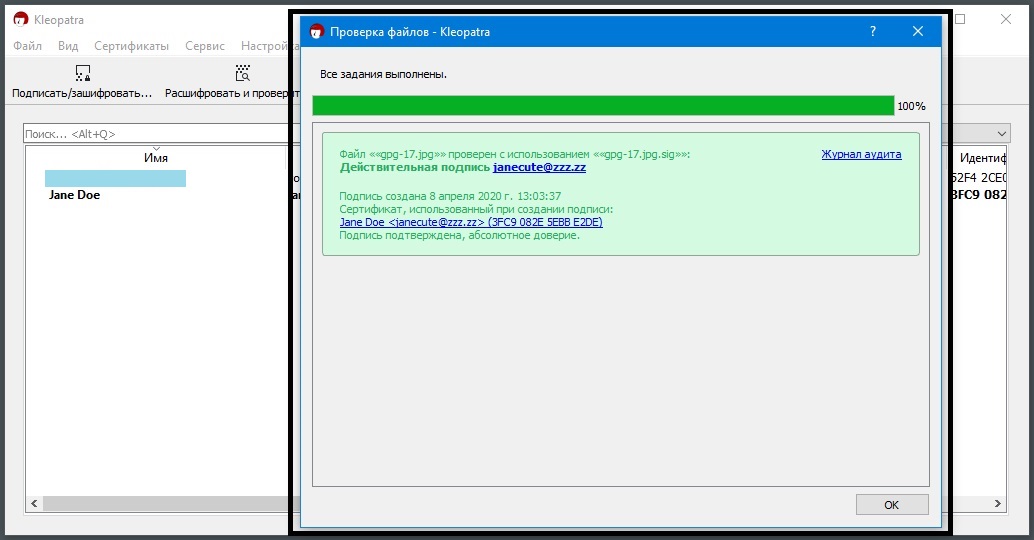Open the Jane Doe certificate link
Screen dimensions: 1034x540
[471, 222]
